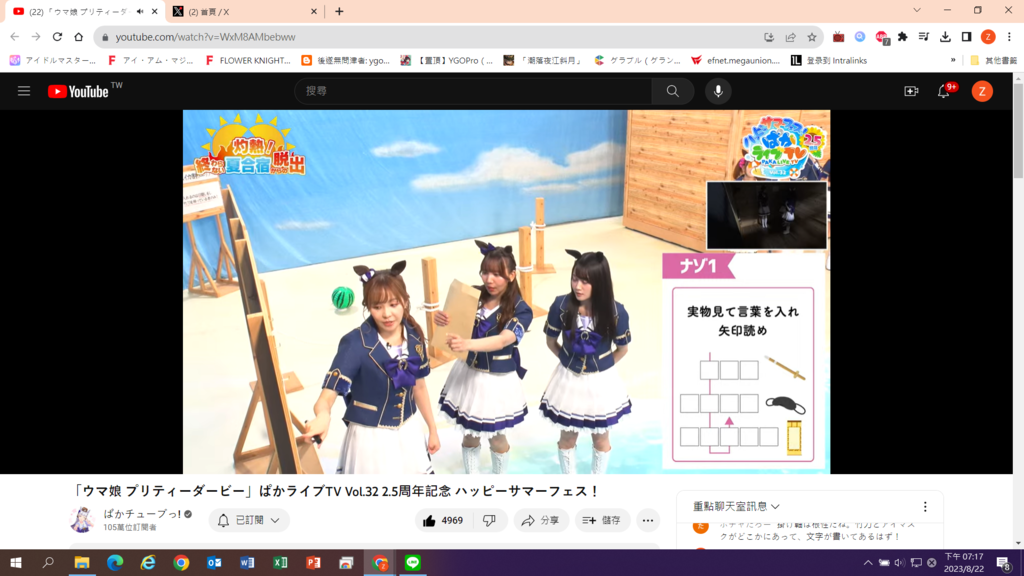
Task: Open the Windows notification center
Action: pos(1004,562)
